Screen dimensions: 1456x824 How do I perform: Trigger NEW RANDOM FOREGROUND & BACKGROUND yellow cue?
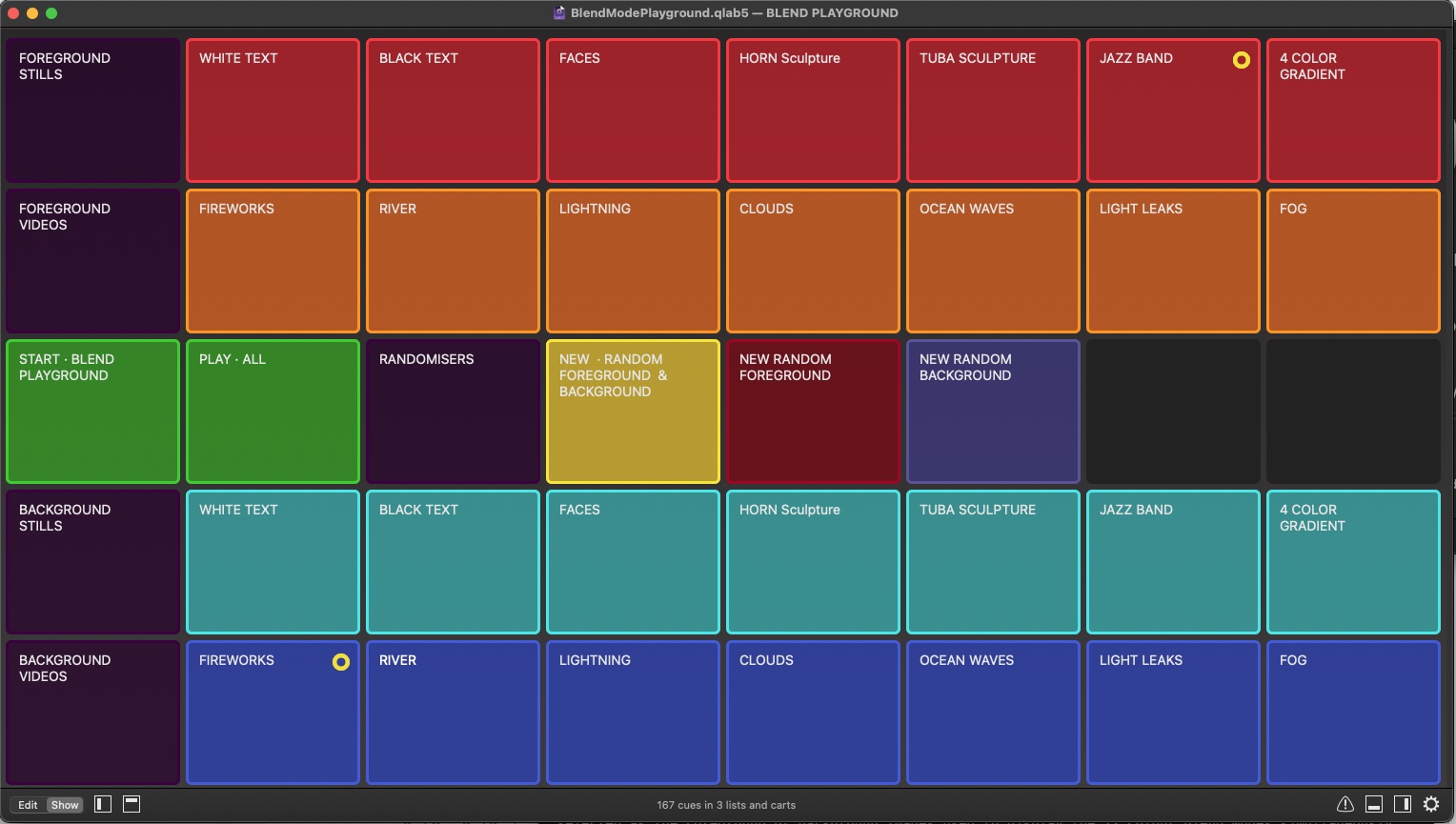point(633,412)
